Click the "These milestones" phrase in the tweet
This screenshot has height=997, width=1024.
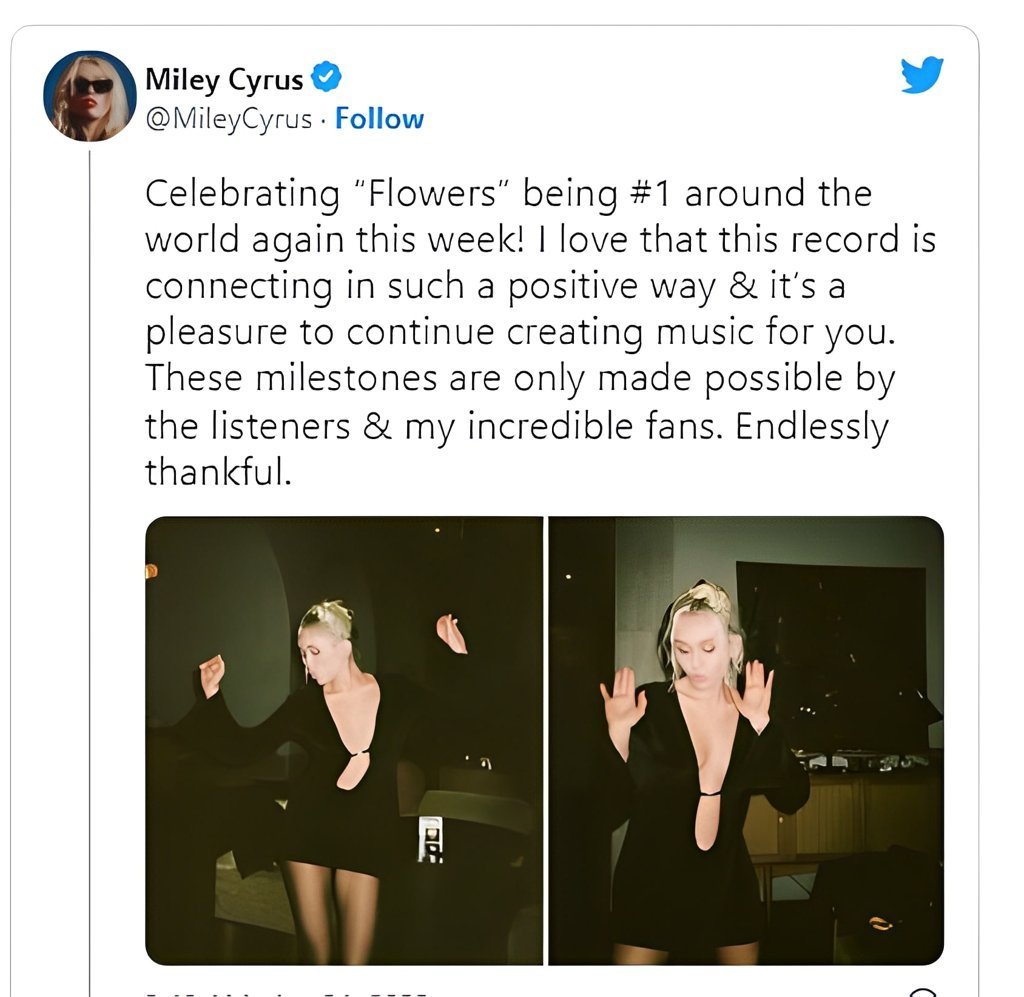pos(269,380)
